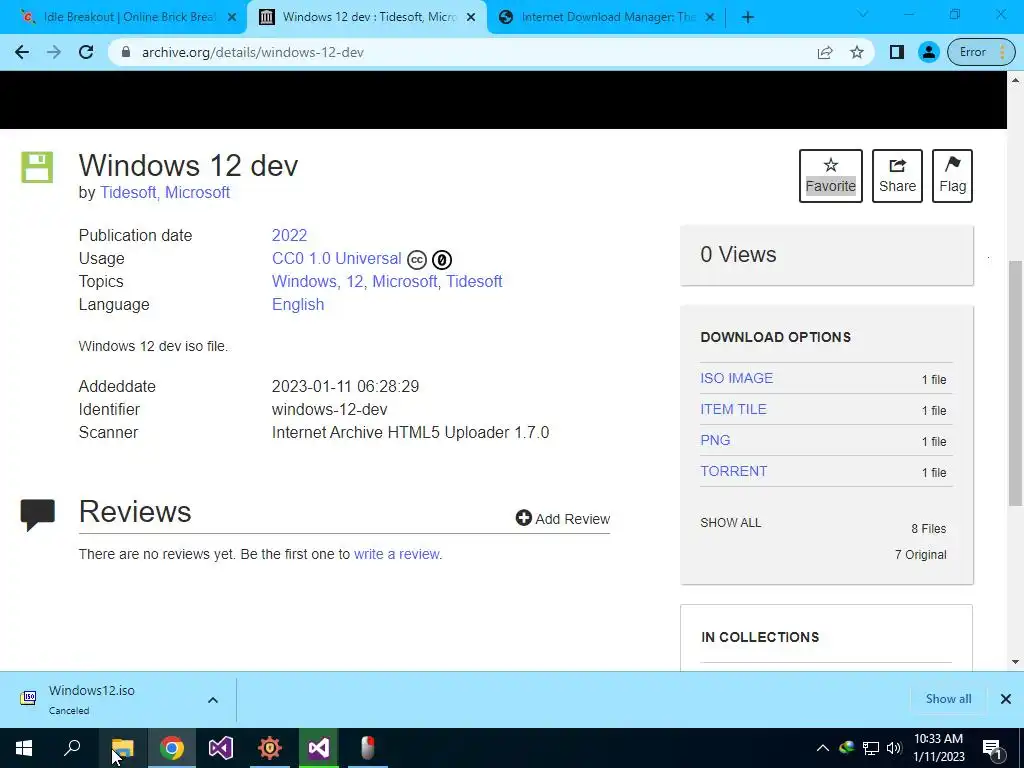The image size is (1024, 768).
Task: Open CC0 1.0 Universal license link
Action: [336, 259]
